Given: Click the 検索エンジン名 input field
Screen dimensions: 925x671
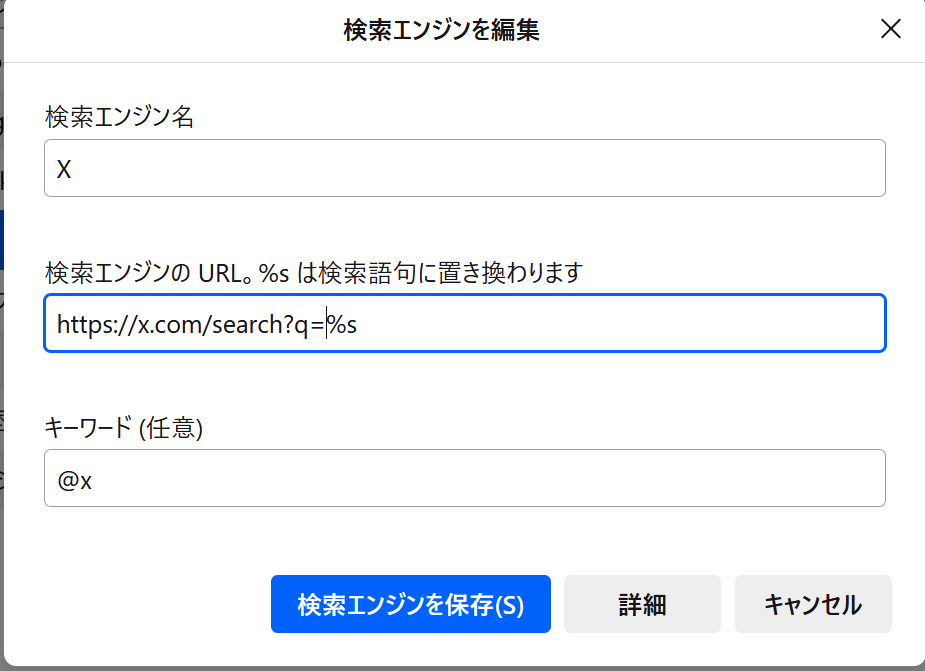Looking at the screenshot, I should pyautogui.click(x=465, y=168).
